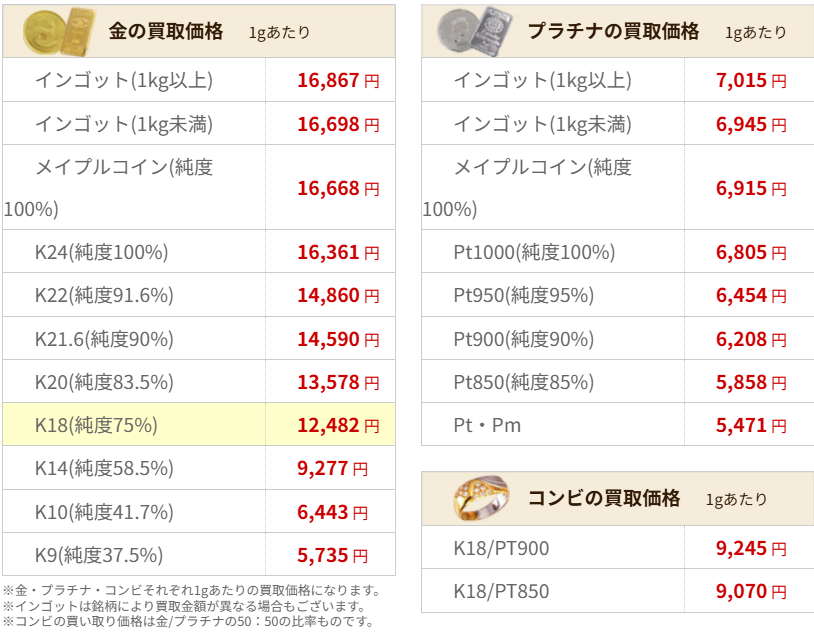
Task: Select the Pt1000(純度100%) row
Action: coord(618,252)
